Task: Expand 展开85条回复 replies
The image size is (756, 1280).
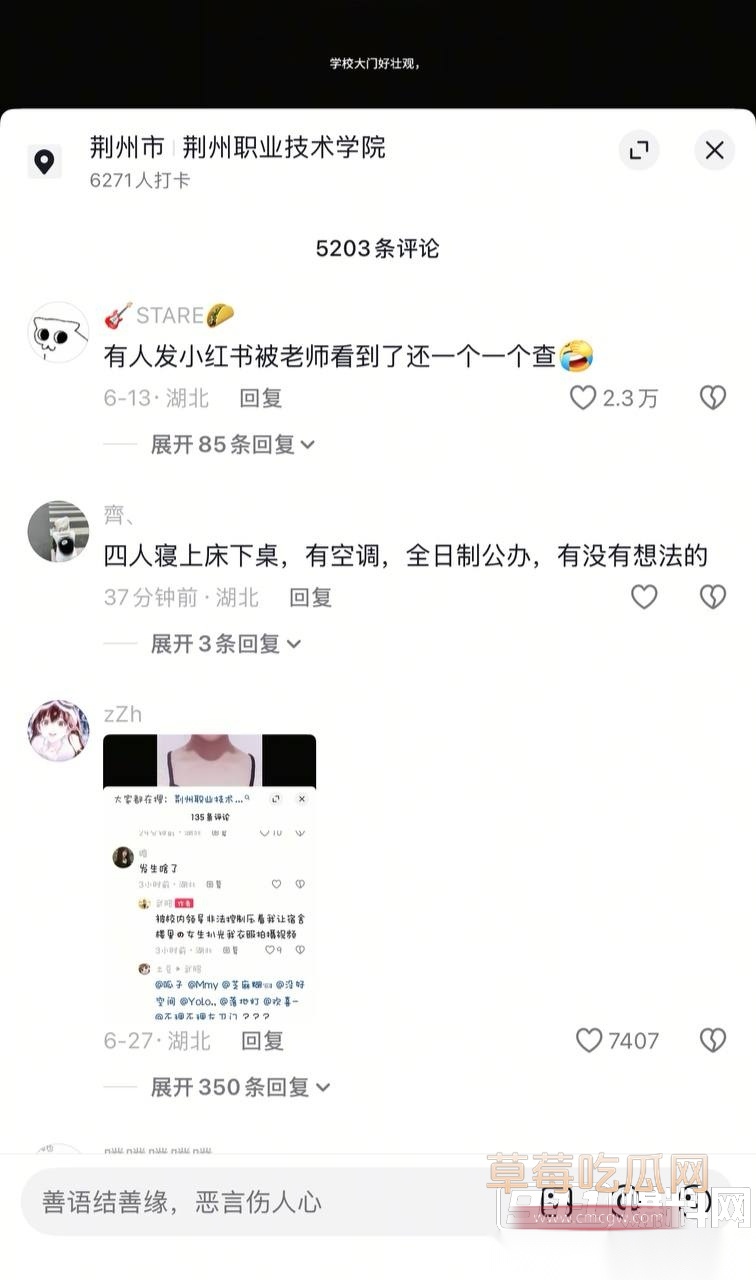Action: (x=233, y=444)
